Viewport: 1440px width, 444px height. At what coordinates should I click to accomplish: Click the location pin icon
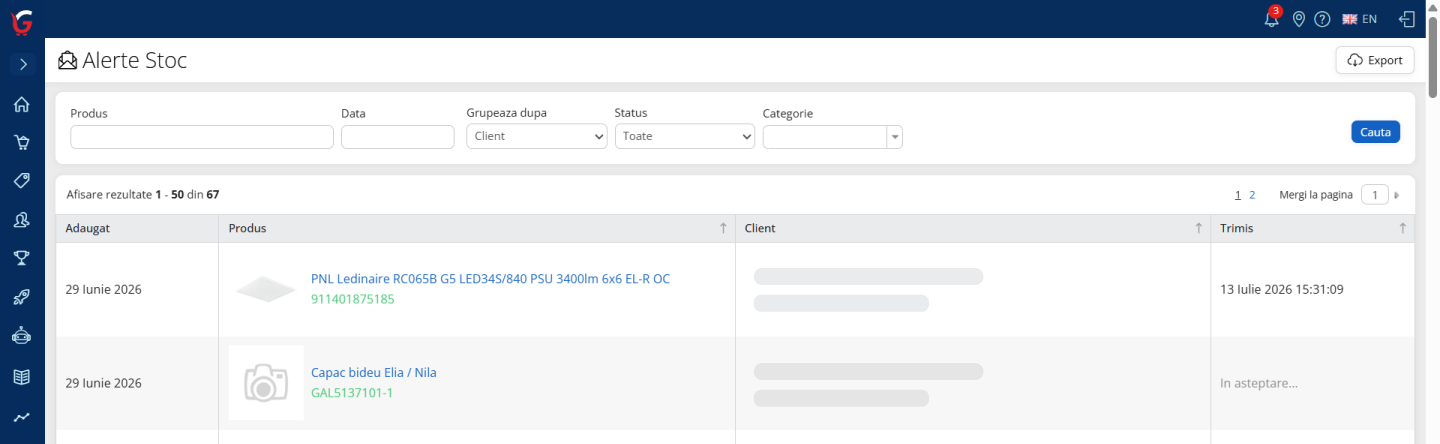pos(1299,19)
